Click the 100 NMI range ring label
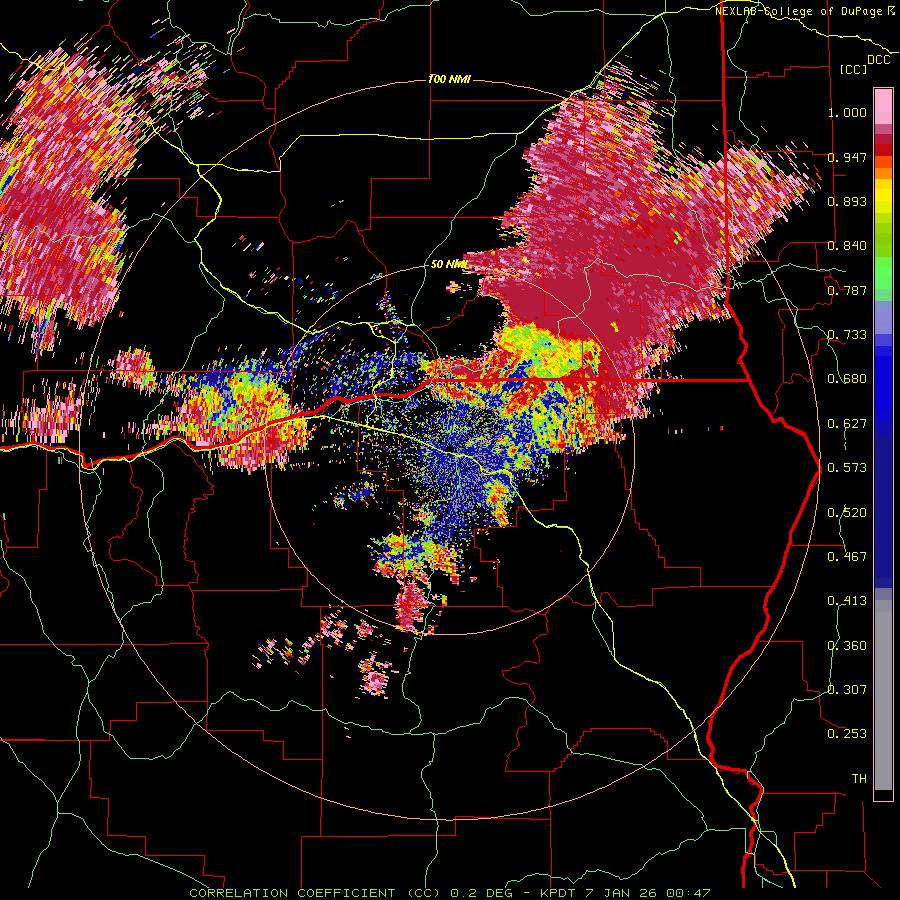The width and height of the screenshot is (900, 900). [449, 79]
